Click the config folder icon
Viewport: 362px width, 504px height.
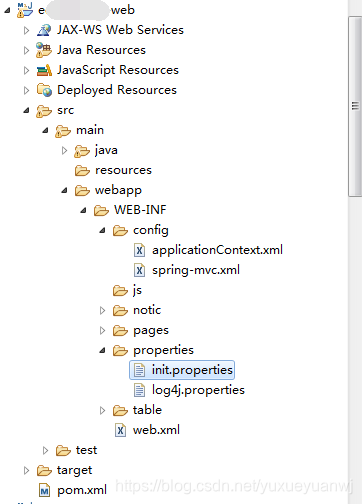[120, 231]
